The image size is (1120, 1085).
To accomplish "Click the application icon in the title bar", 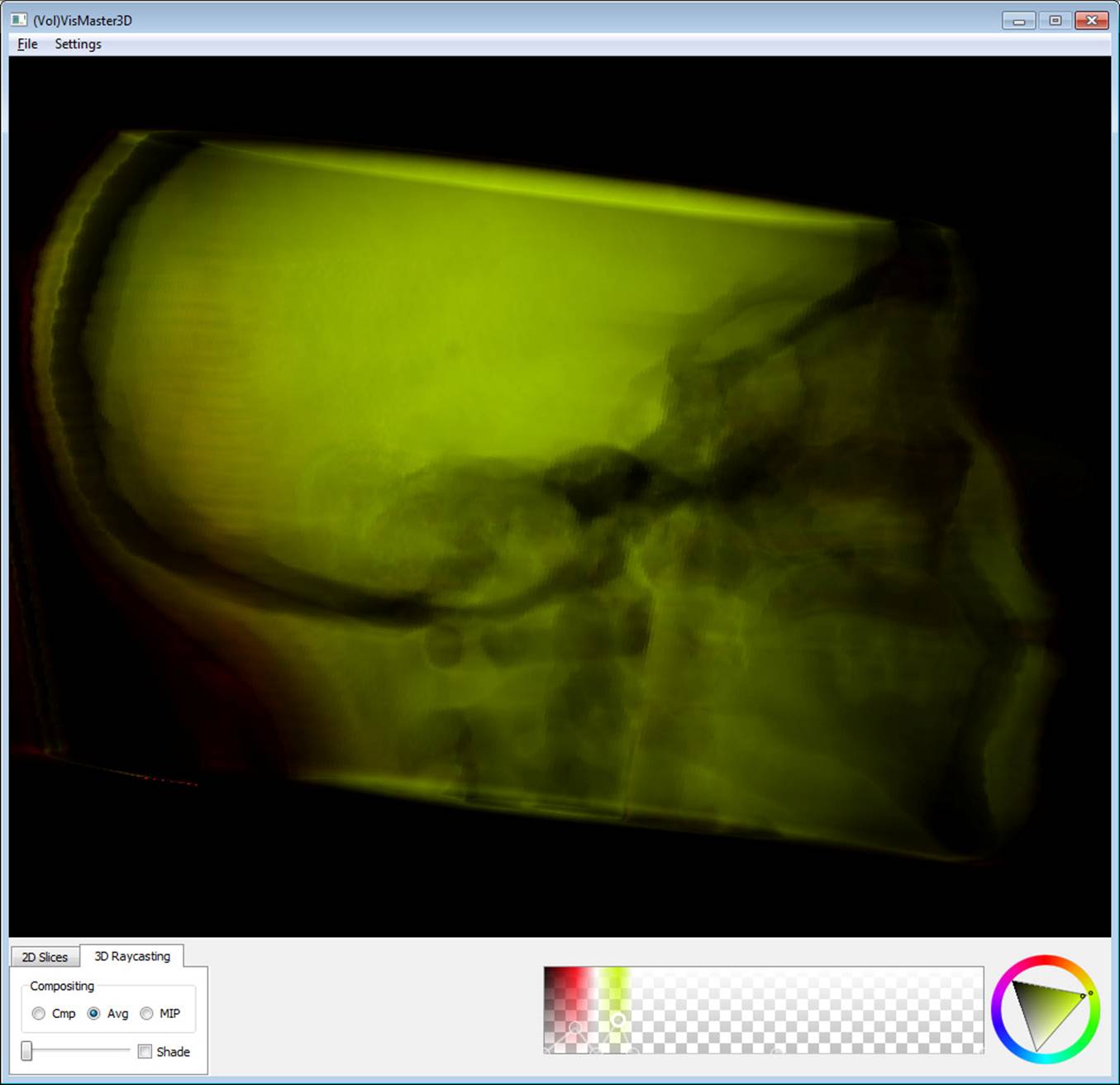I will (20, 19).
